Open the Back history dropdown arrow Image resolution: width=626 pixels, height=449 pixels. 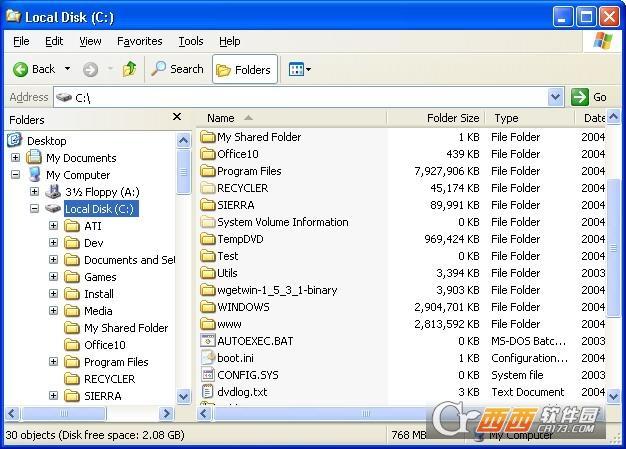coord(67,69)
